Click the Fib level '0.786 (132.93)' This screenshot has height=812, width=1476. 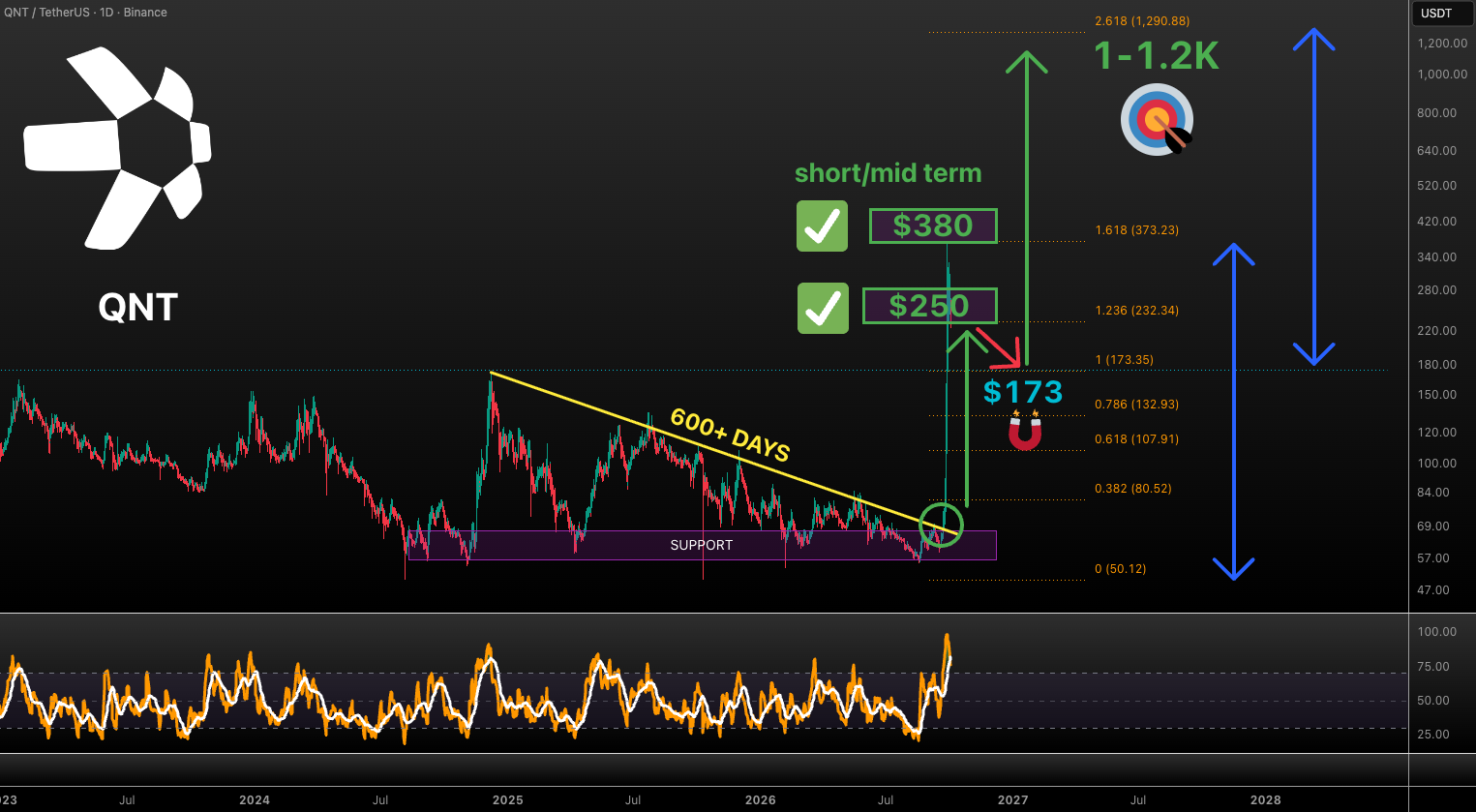pos(1137,405)
